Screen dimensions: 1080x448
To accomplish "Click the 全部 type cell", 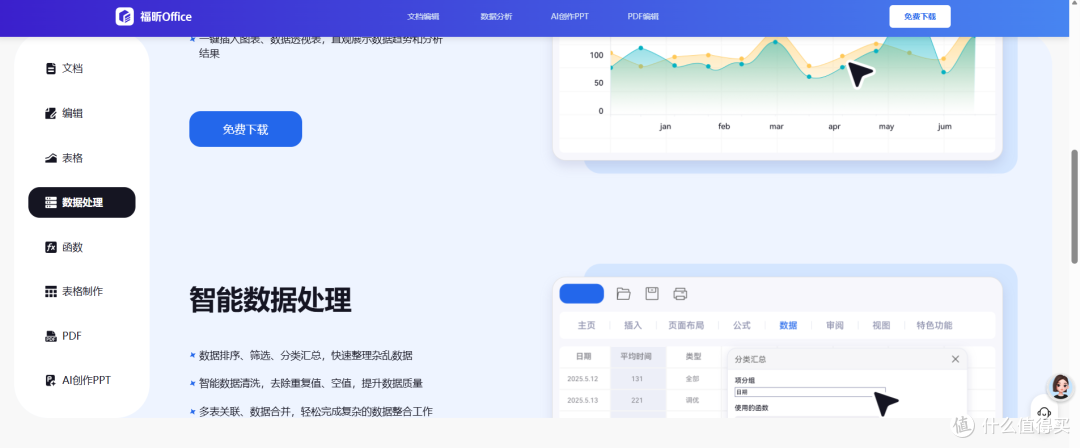I will [693, 378].
